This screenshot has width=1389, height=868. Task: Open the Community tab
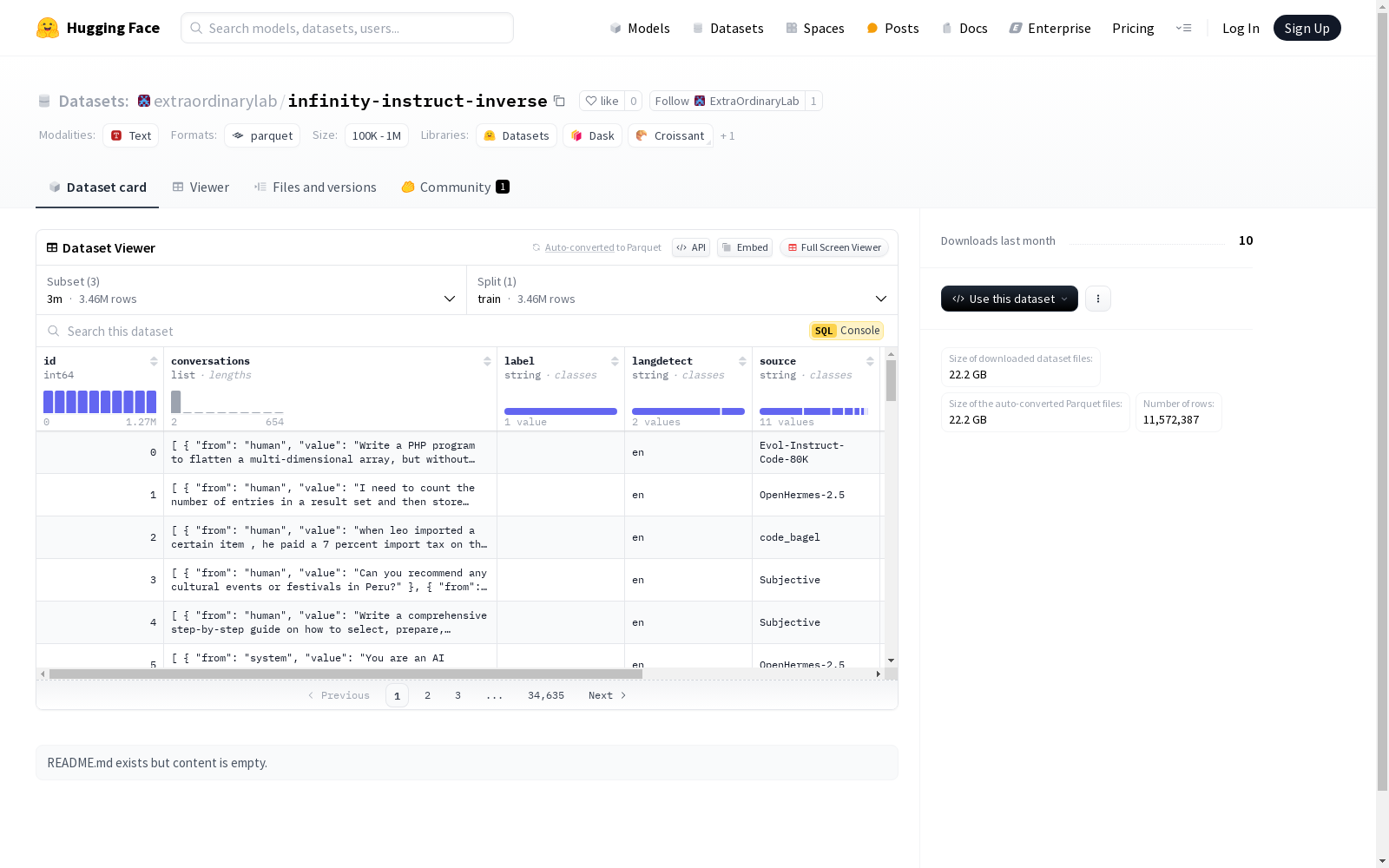click(455, 187)
